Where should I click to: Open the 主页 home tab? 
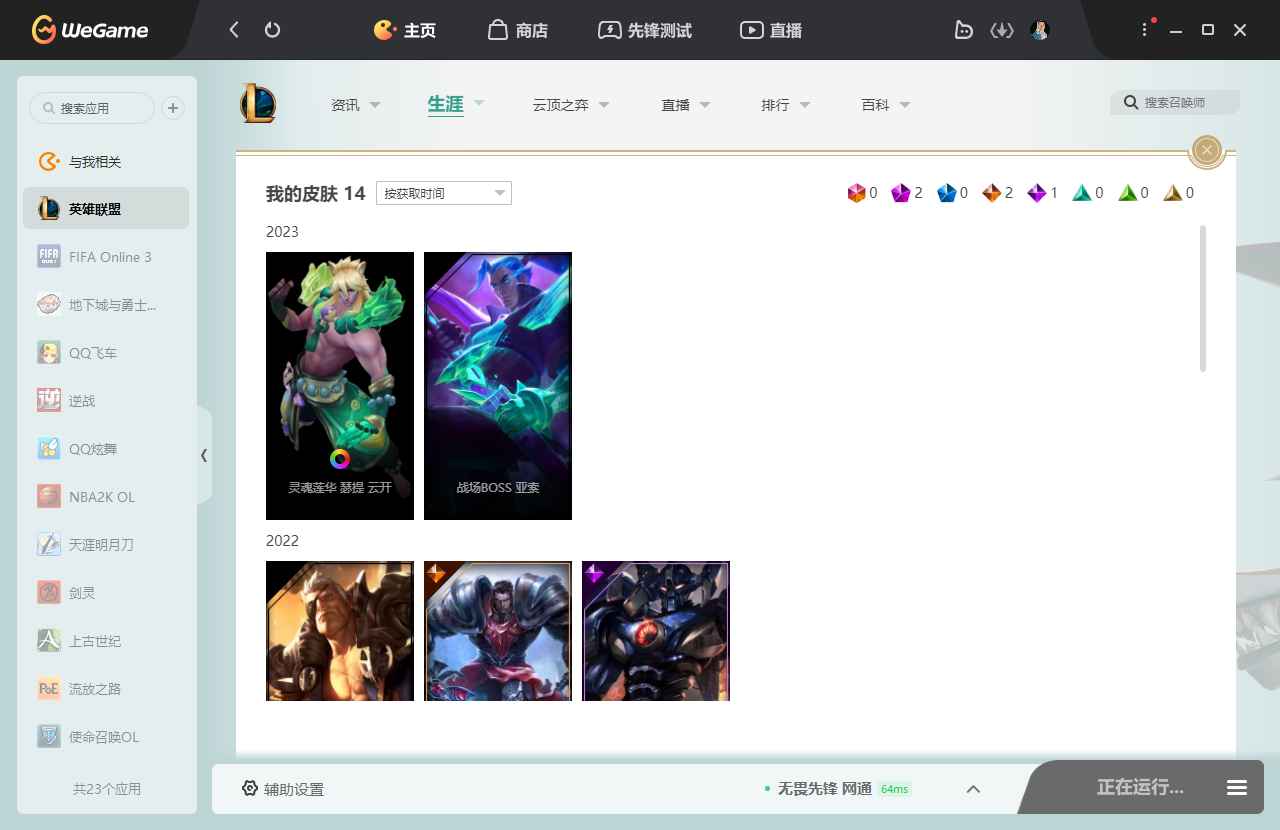[x=404, y=30]
